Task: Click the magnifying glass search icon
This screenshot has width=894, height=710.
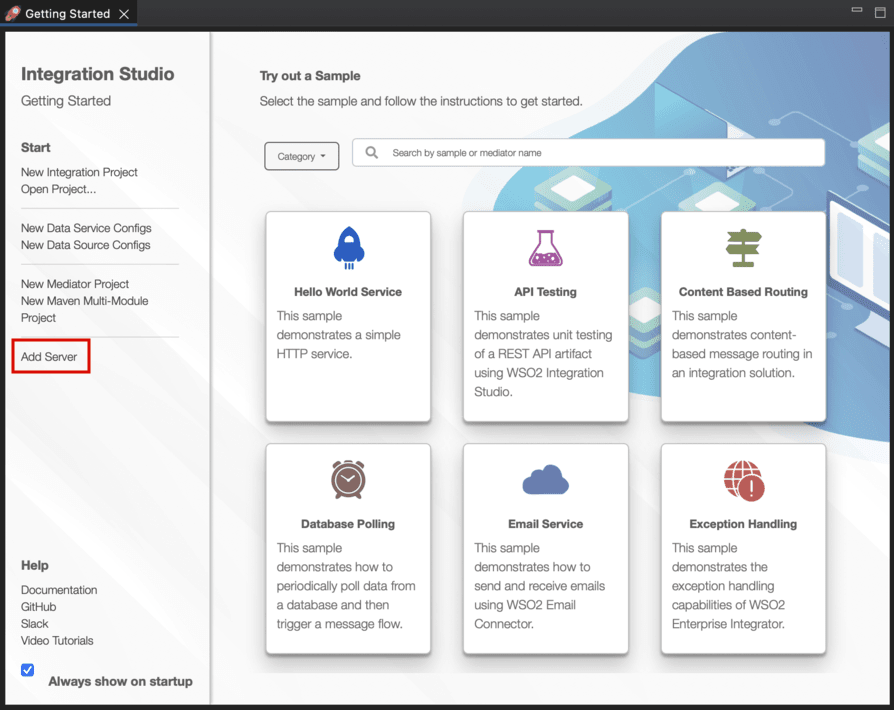Action: tap(372, 153)
